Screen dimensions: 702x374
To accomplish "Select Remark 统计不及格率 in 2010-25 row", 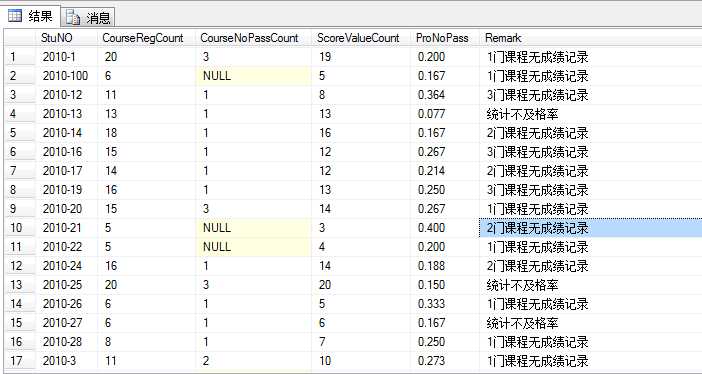I will [x=591, y=285].
